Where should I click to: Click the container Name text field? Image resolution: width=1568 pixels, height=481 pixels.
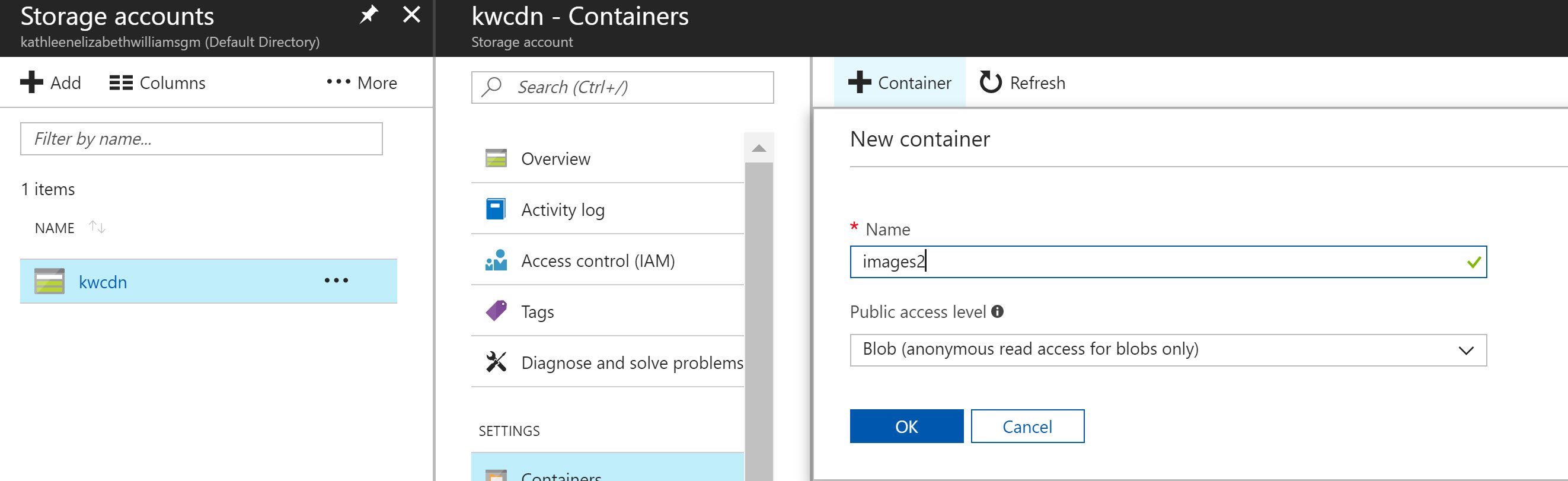tap(1167, 262)
